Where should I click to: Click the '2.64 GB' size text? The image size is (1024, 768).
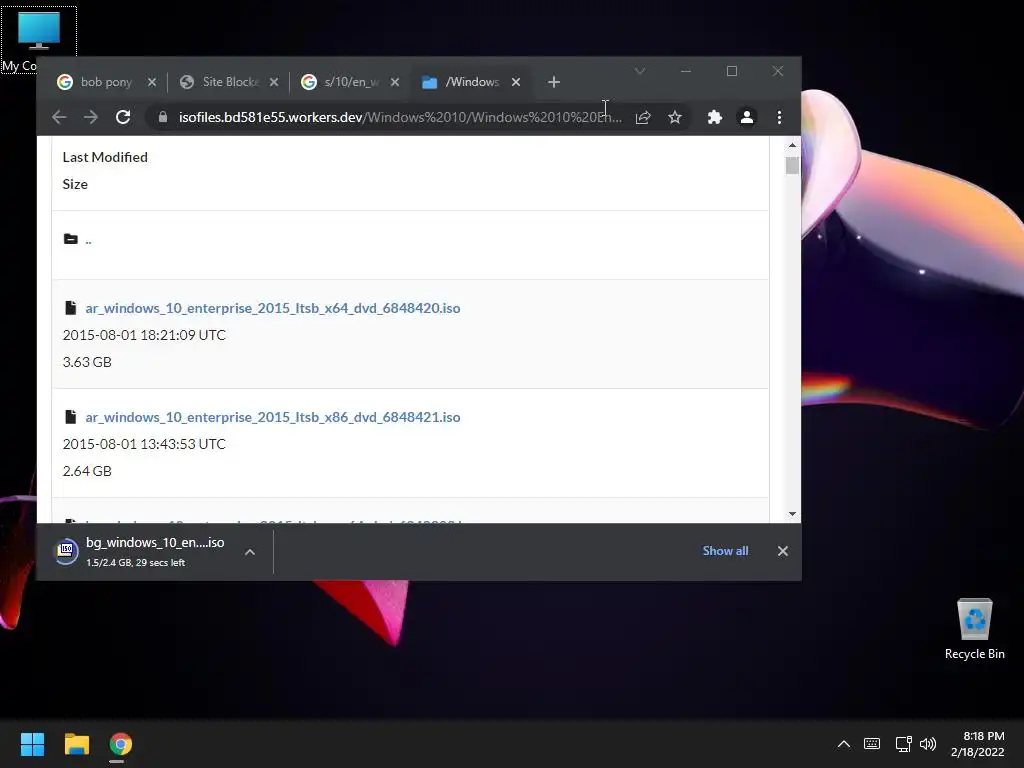click(87, 471)
